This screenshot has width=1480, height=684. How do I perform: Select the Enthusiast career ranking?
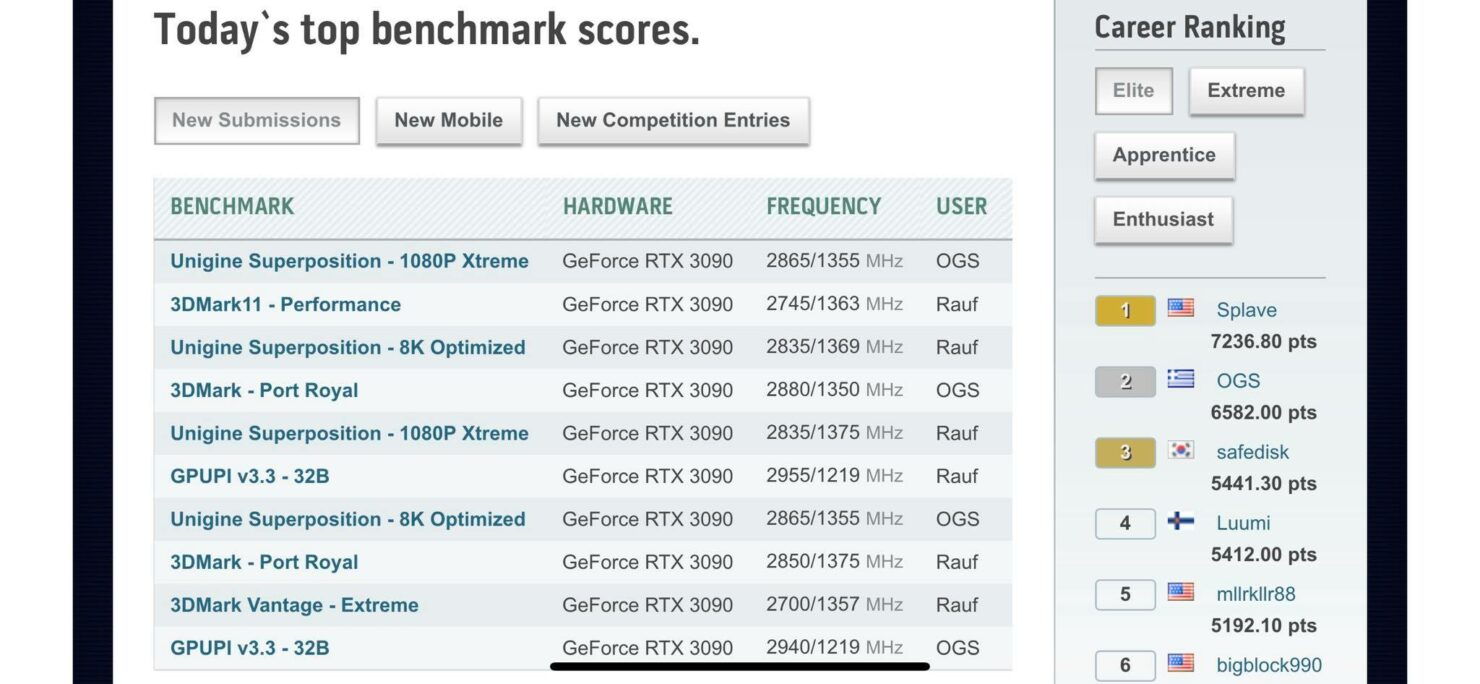(x=1163, y=219)
